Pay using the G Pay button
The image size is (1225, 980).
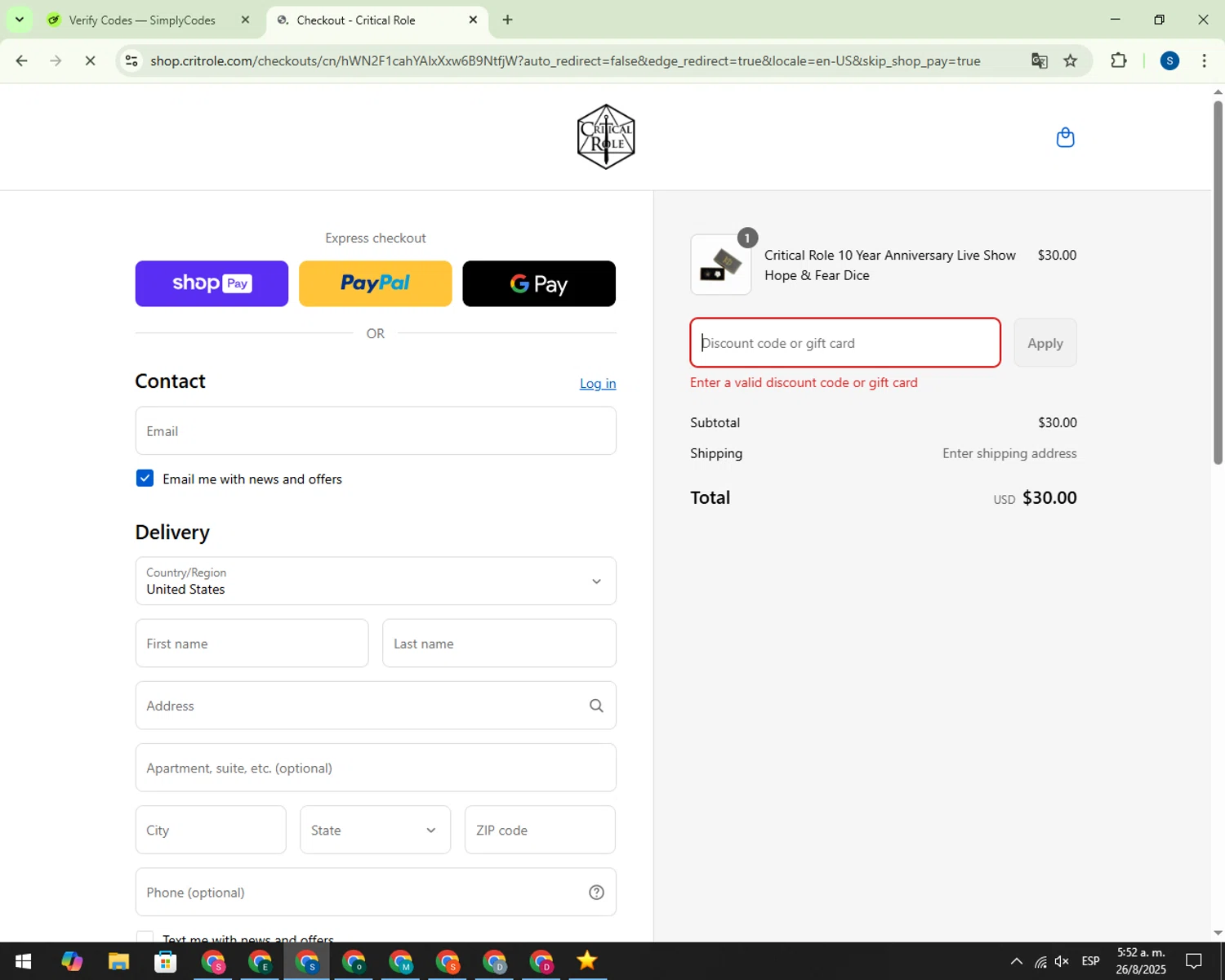[539, 283]
